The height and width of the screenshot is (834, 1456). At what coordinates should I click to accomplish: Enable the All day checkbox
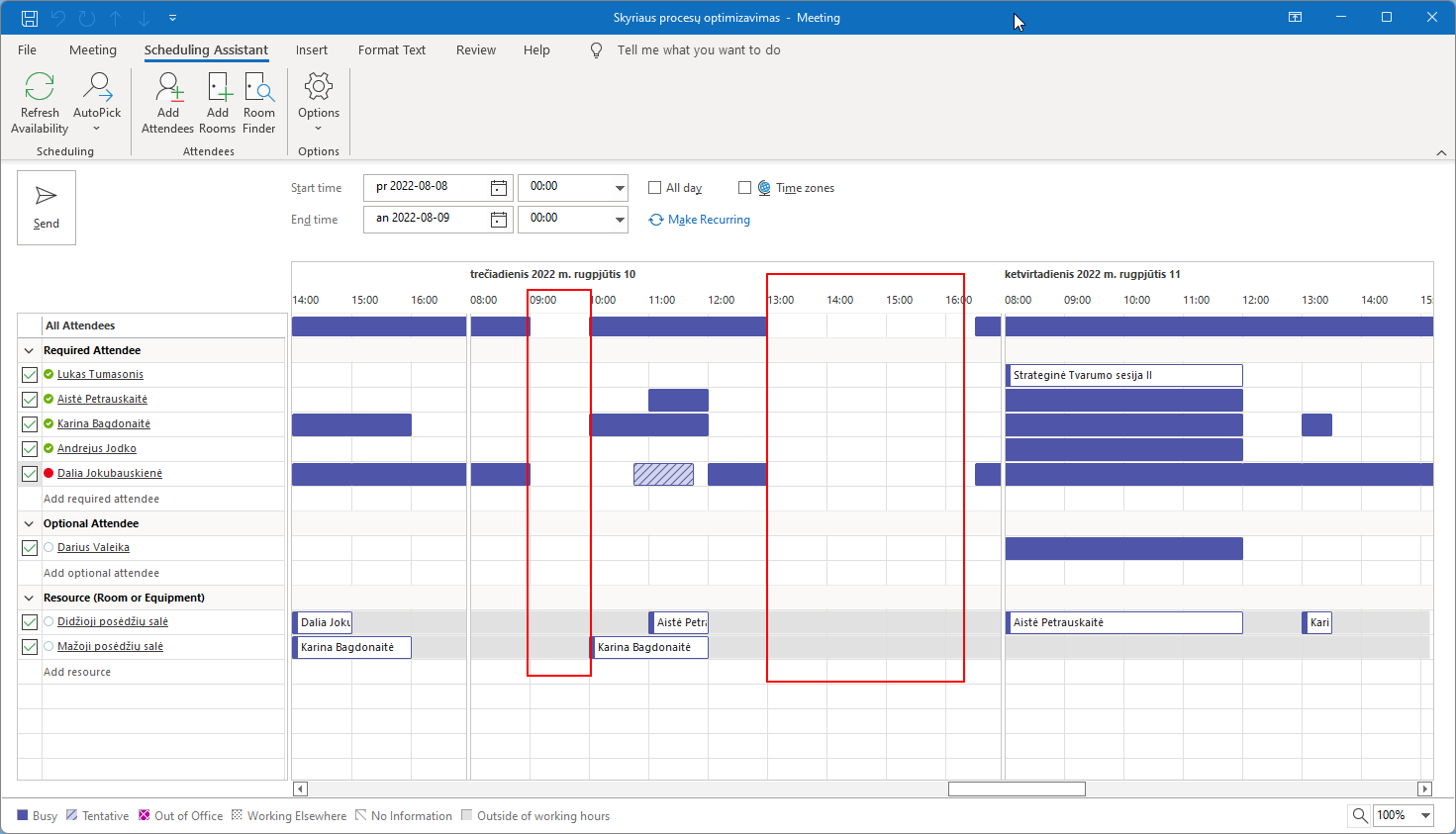click(x=654, y=188)
